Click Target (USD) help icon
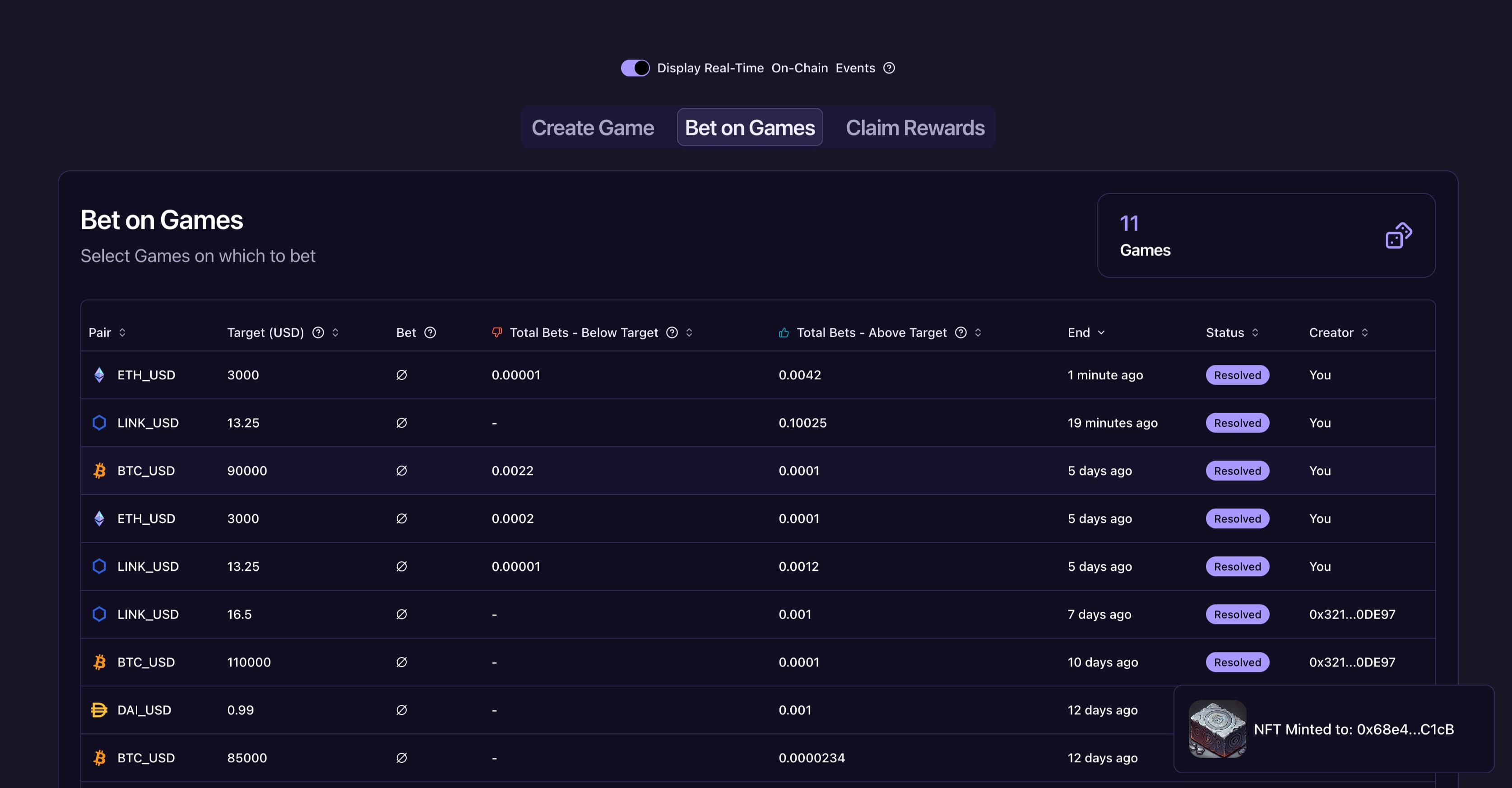1512x788 pixels. point(318,333)
